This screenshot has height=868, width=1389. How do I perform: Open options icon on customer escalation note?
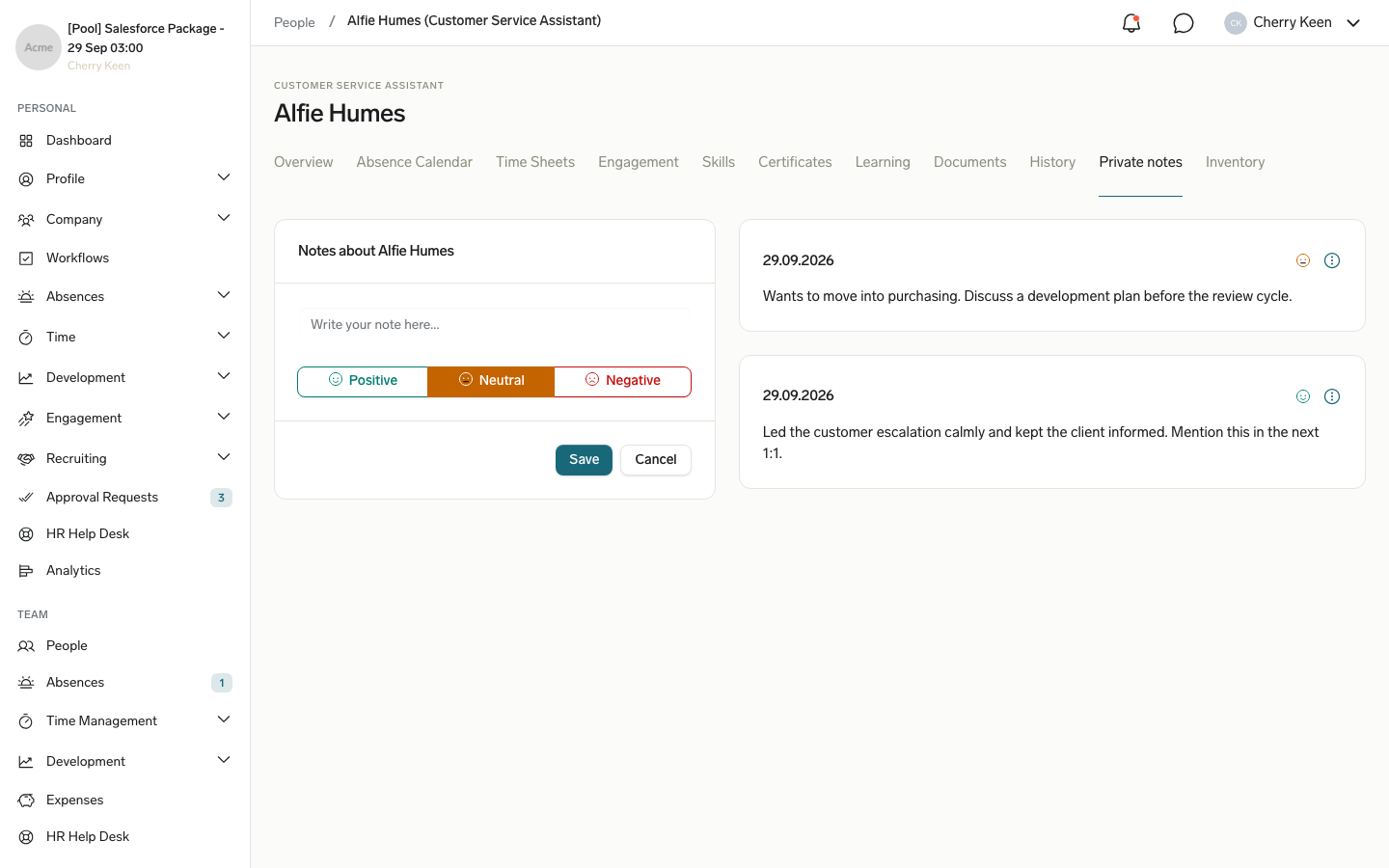(1332, 396)
